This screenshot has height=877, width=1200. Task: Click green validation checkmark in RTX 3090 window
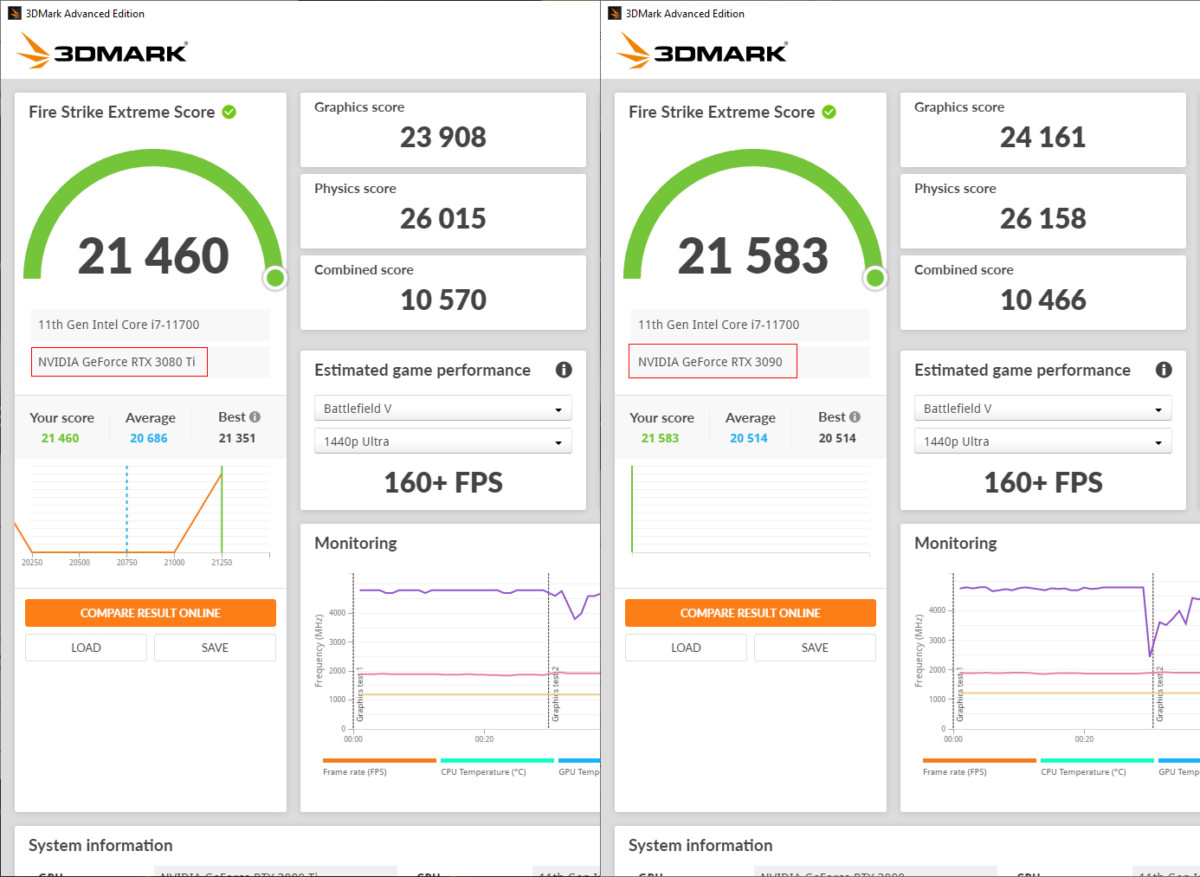829,112
